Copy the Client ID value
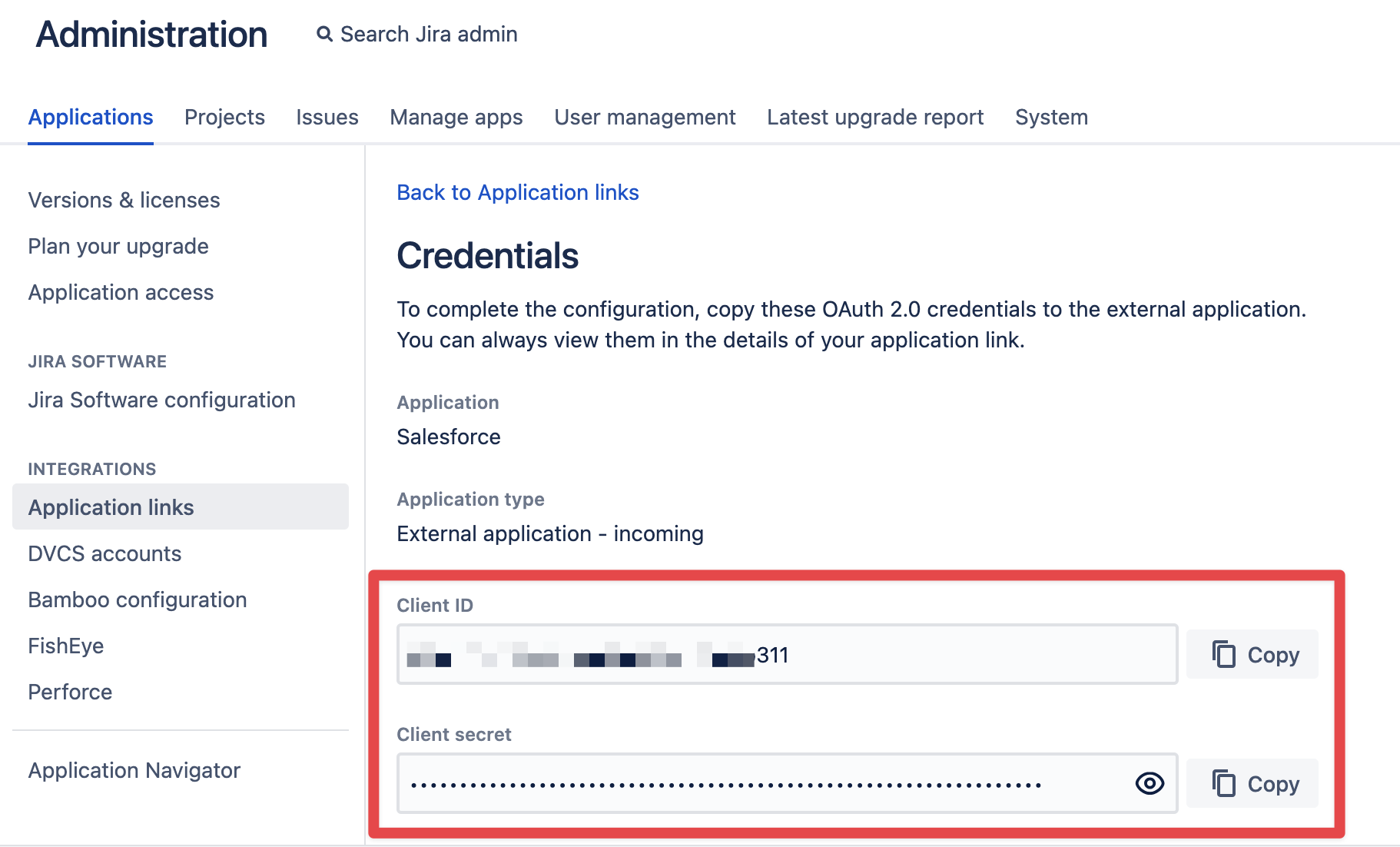This screenshot has width=1400, height=847. [1252, 655]
